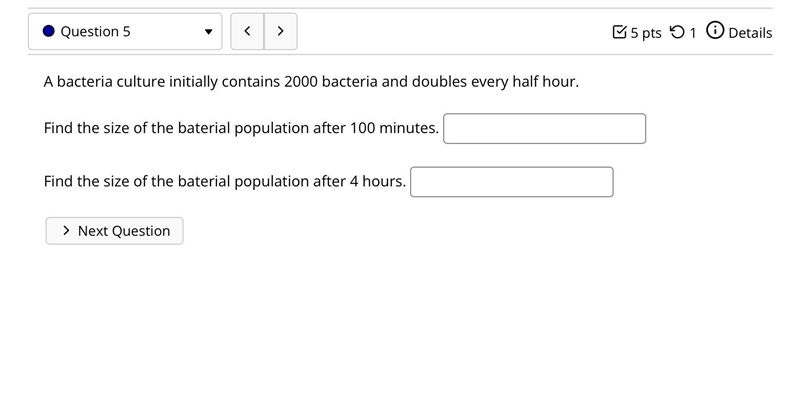
Task: Click the attempts count number 1
Action: point(692,33)
